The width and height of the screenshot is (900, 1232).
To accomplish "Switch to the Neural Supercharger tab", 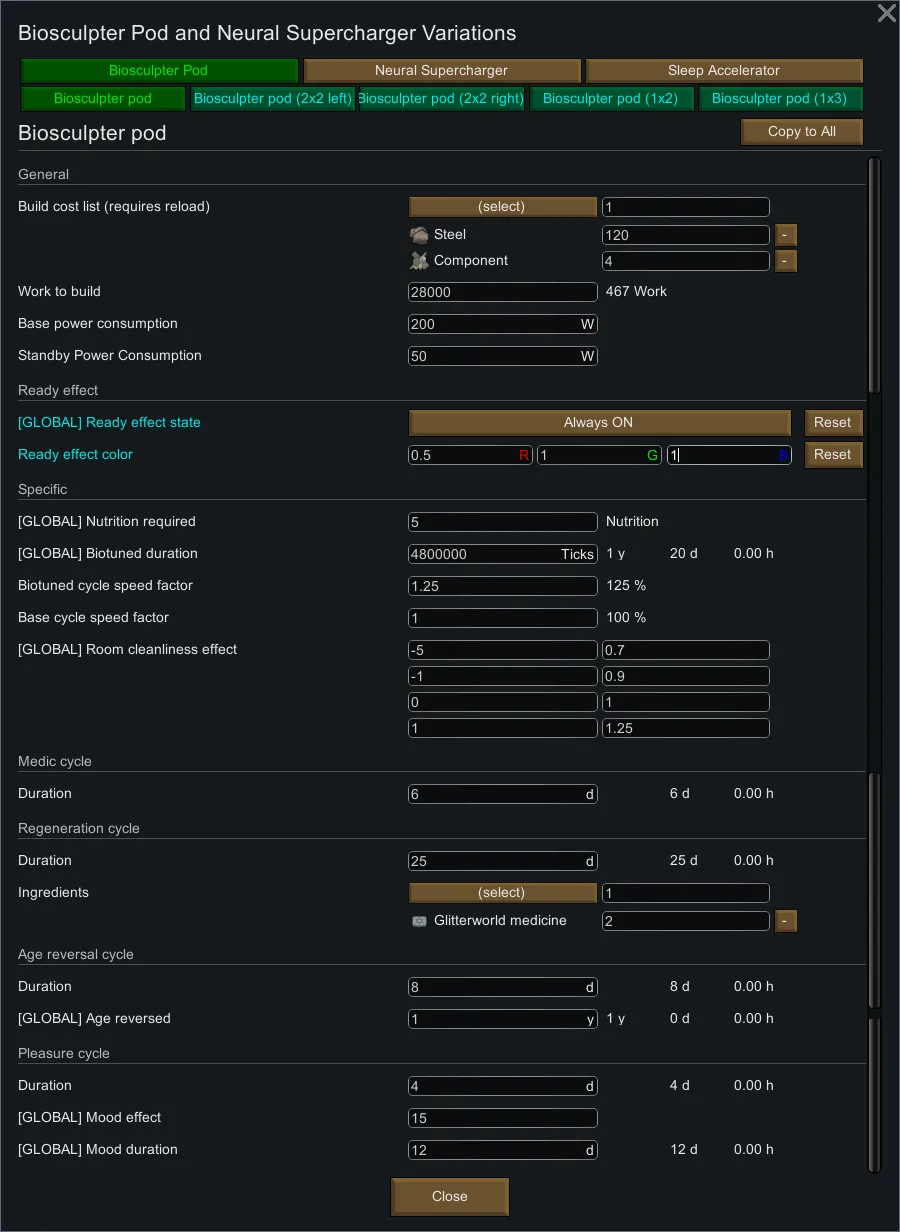I will pyautogui.click(x=442, y=71).
